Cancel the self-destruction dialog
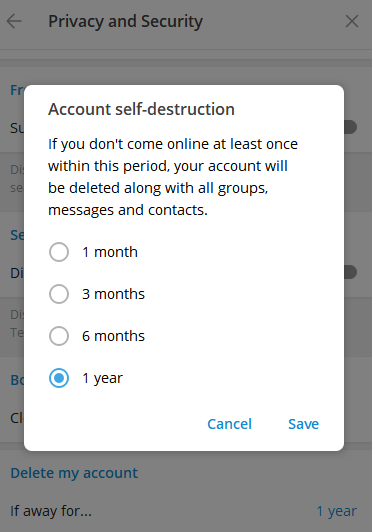Screen dimensions: 372x532 click(x=229, y=424)
